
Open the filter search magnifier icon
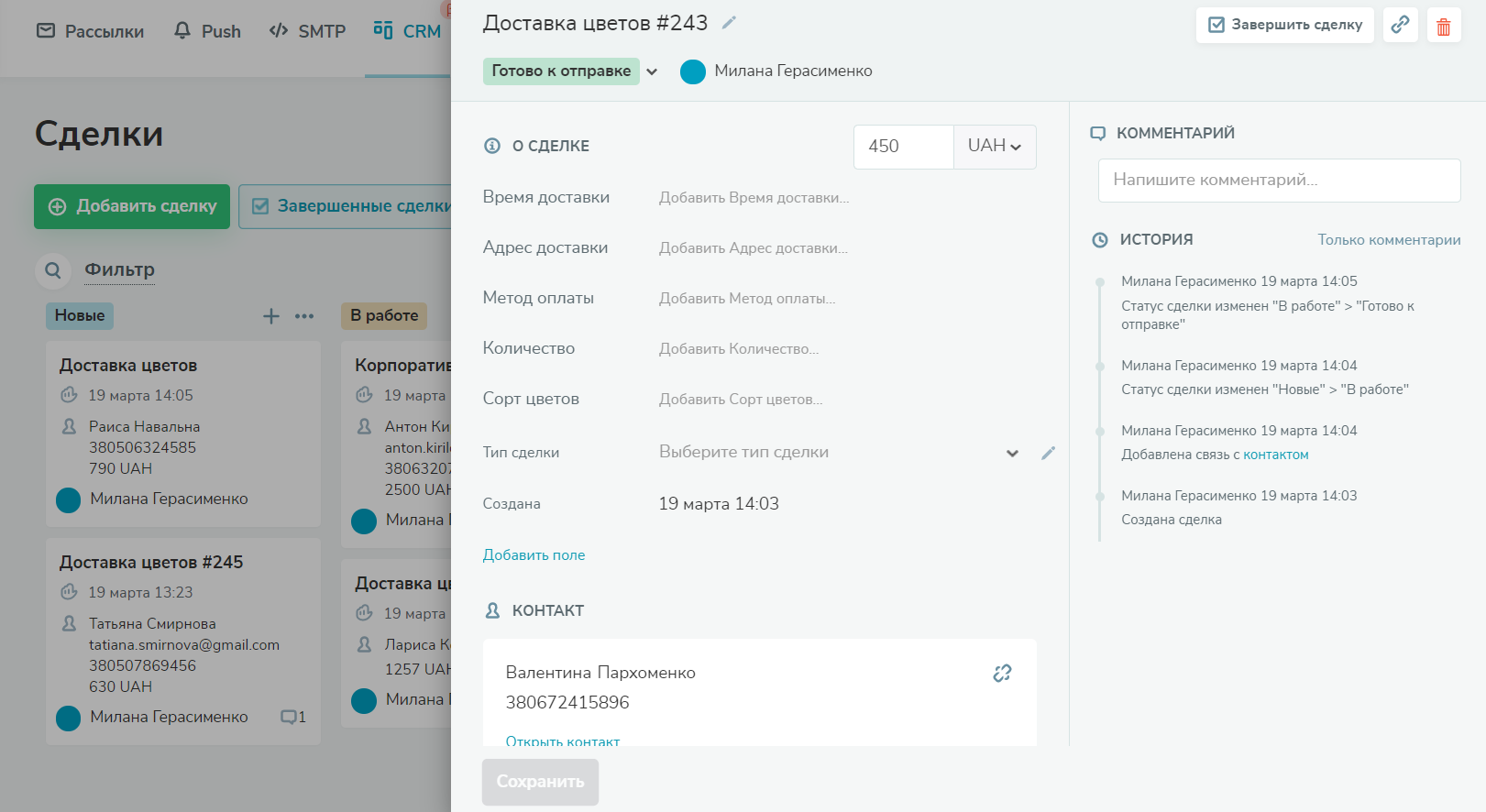[53, 270]
